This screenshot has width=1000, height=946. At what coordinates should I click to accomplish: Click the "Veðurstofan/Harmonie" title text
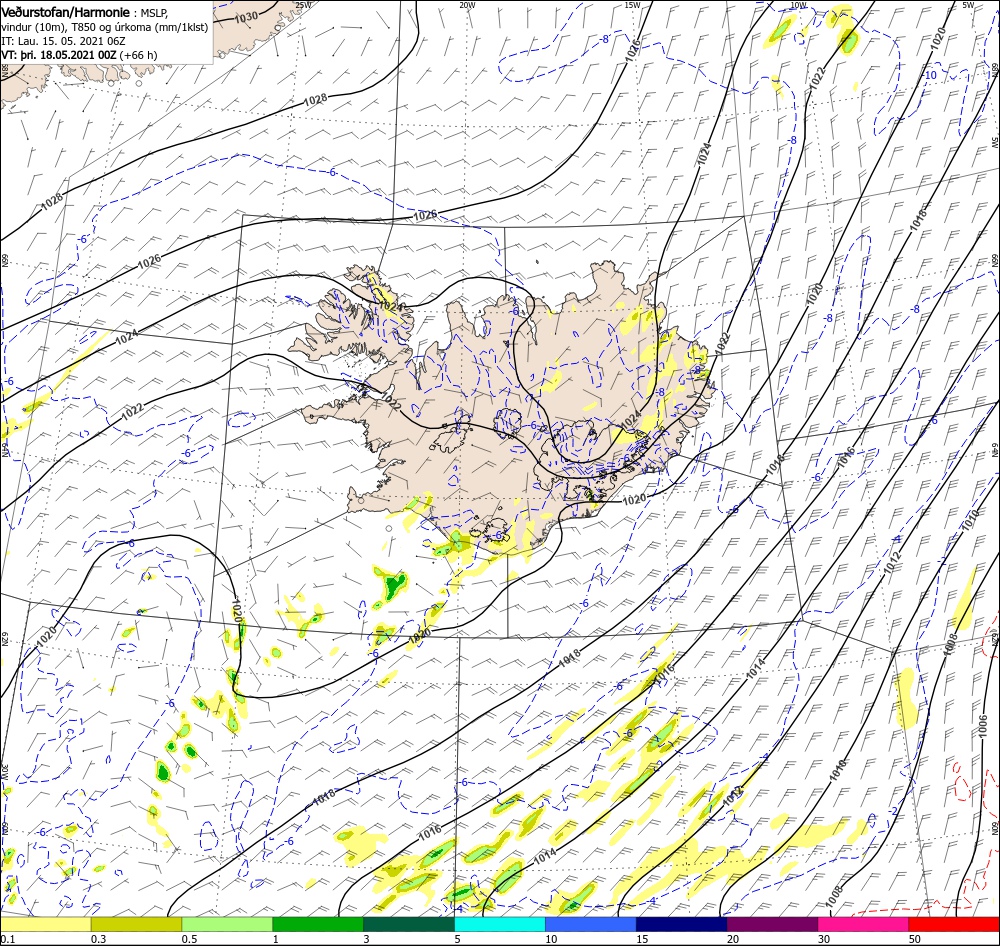[66, 13]
